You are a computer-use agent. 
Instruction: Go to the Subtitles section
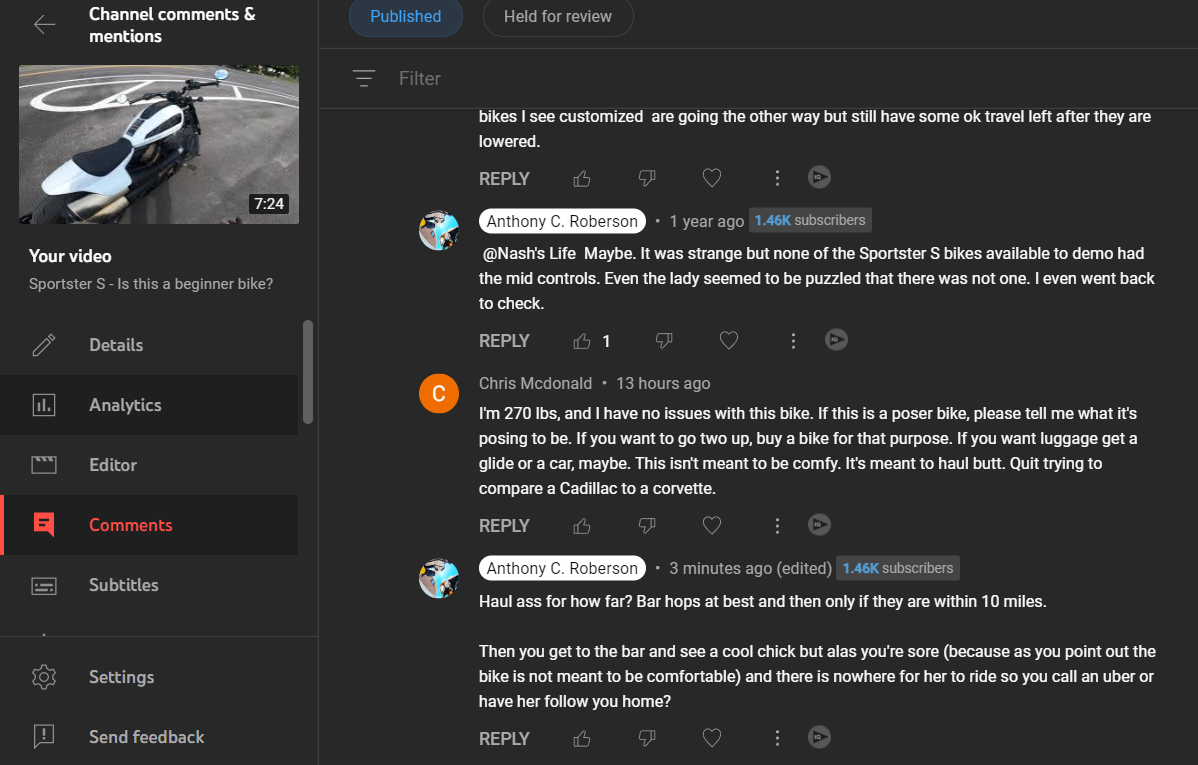(123, 585)
